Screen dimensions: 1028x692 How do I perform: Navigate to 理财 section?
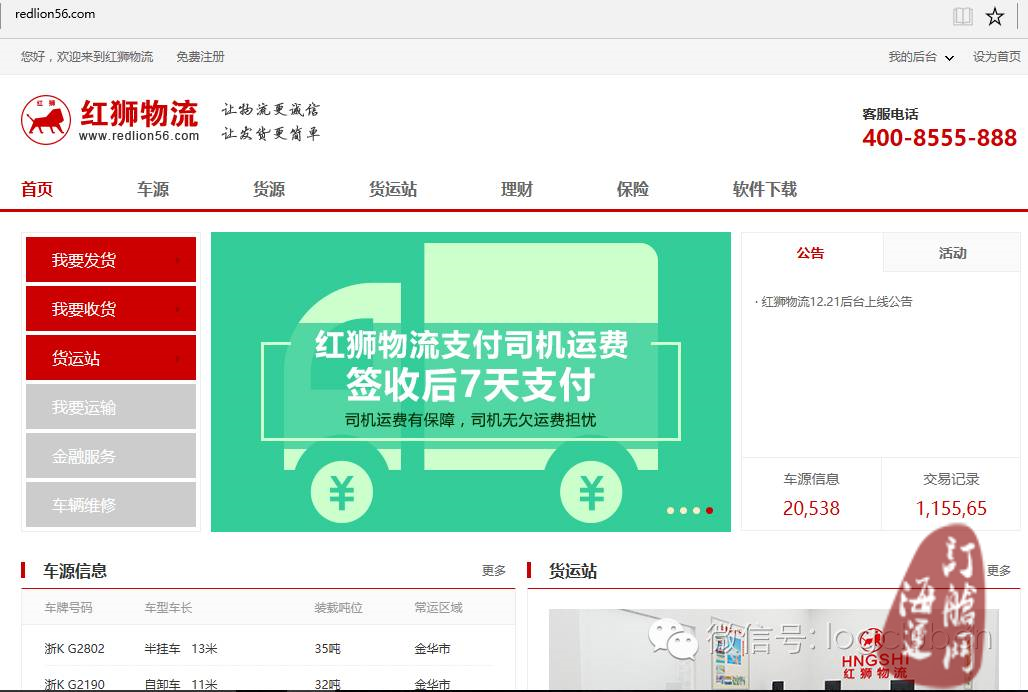click(517, 189)
